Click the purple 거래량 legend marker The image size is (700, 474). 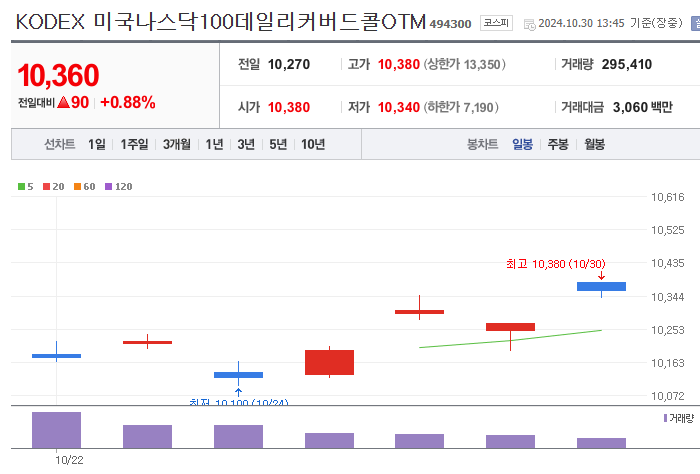click(x=665, y=418)
